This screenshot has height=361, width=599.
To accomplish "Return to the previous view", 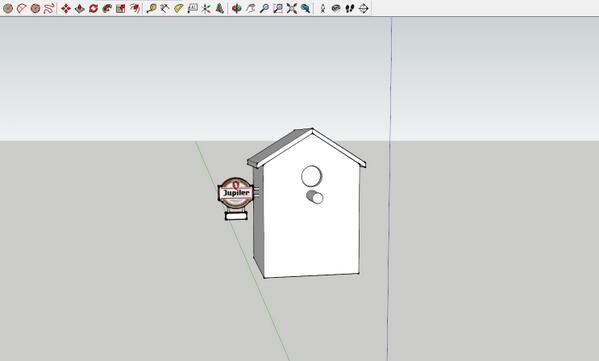I will 306,8.
